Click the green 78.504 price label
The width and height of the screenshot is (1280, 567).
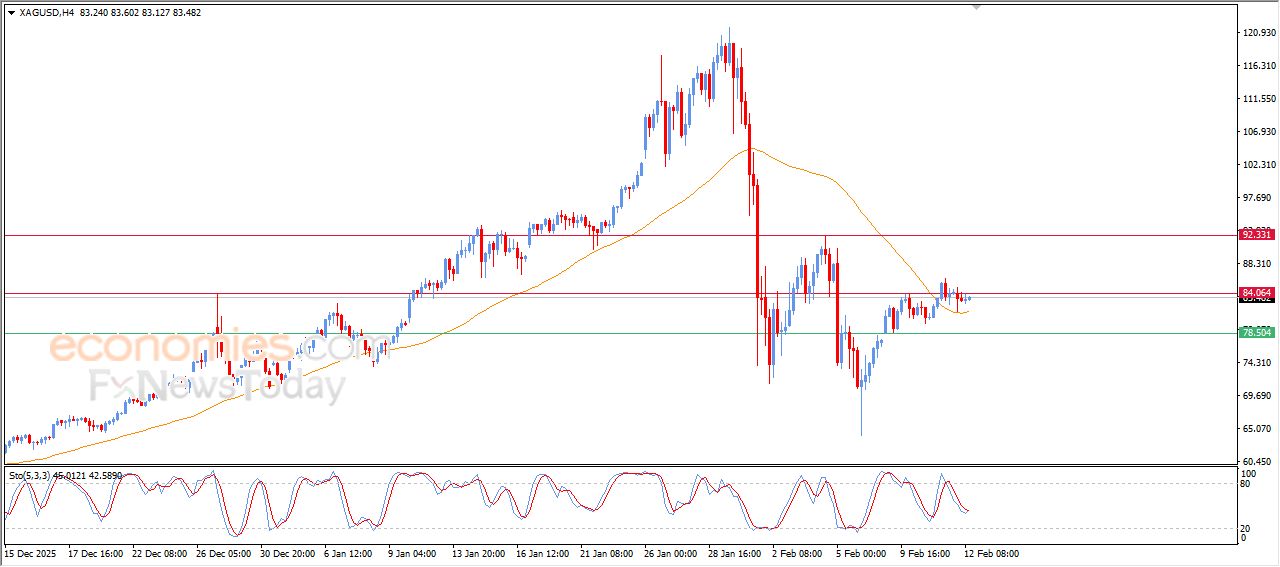1256,332
